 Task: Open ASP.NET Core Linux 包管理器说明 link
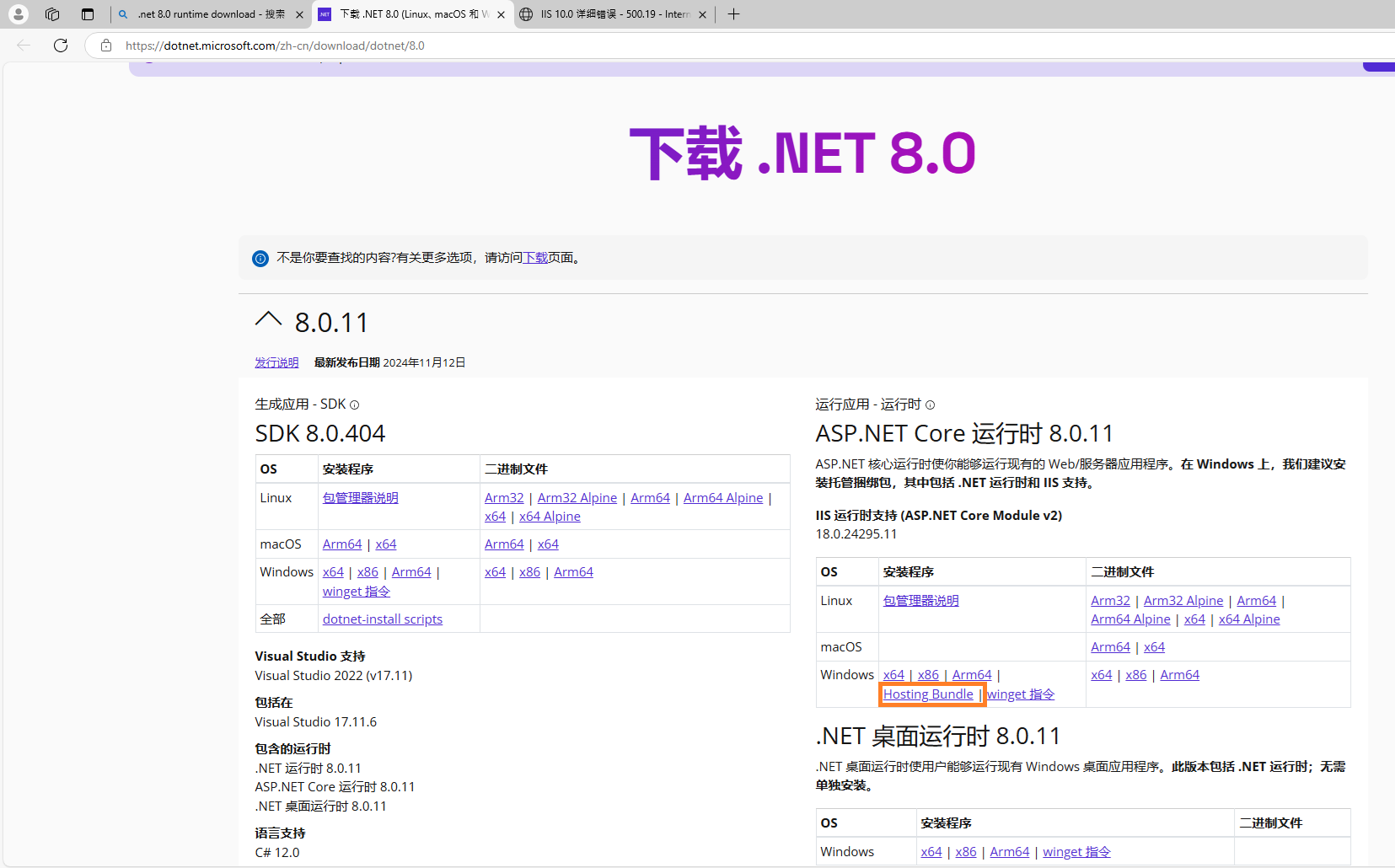coord(920,601)
